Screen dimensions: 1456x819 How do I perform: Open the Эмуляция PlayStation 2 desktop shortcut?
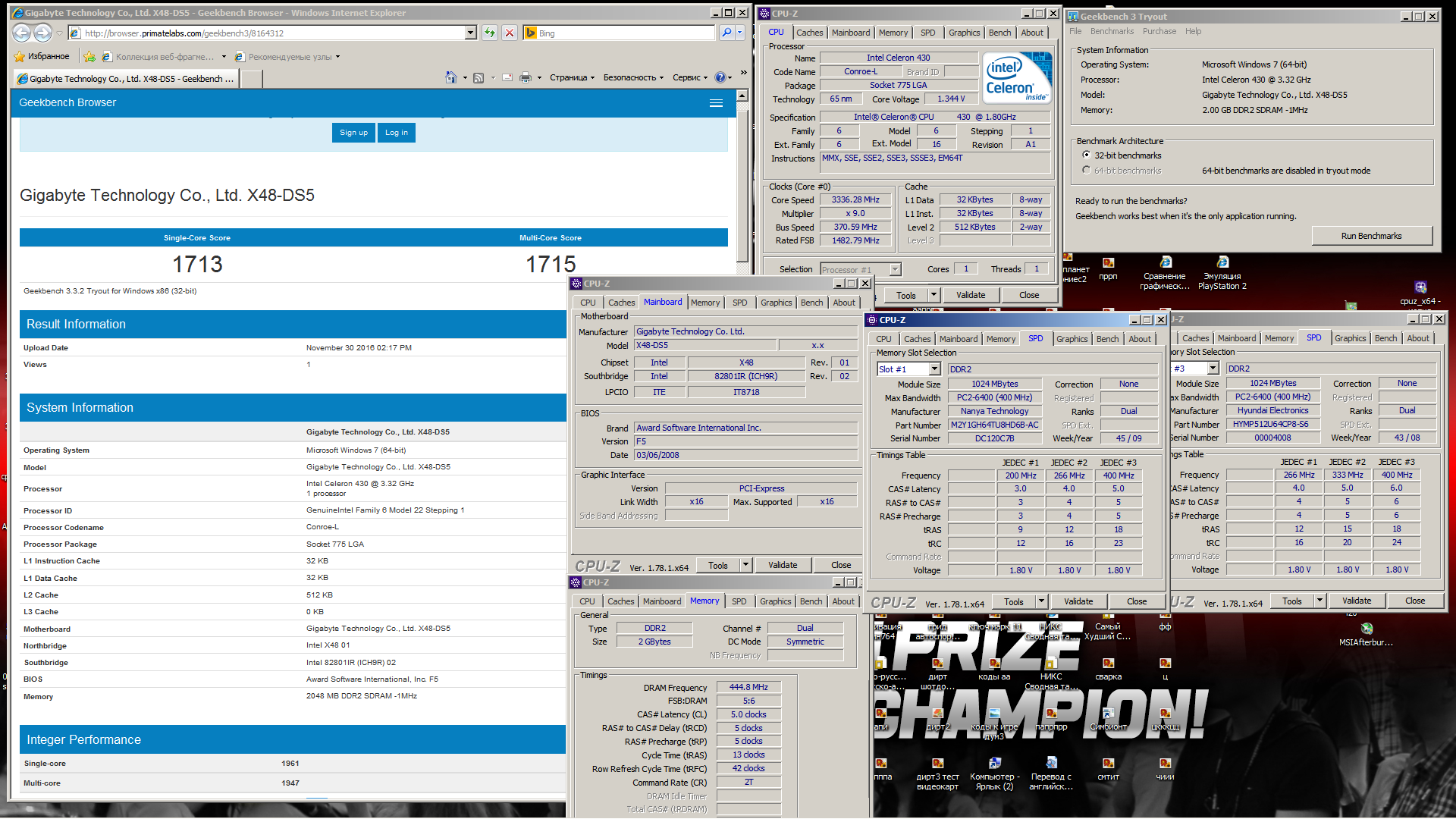1222,274
